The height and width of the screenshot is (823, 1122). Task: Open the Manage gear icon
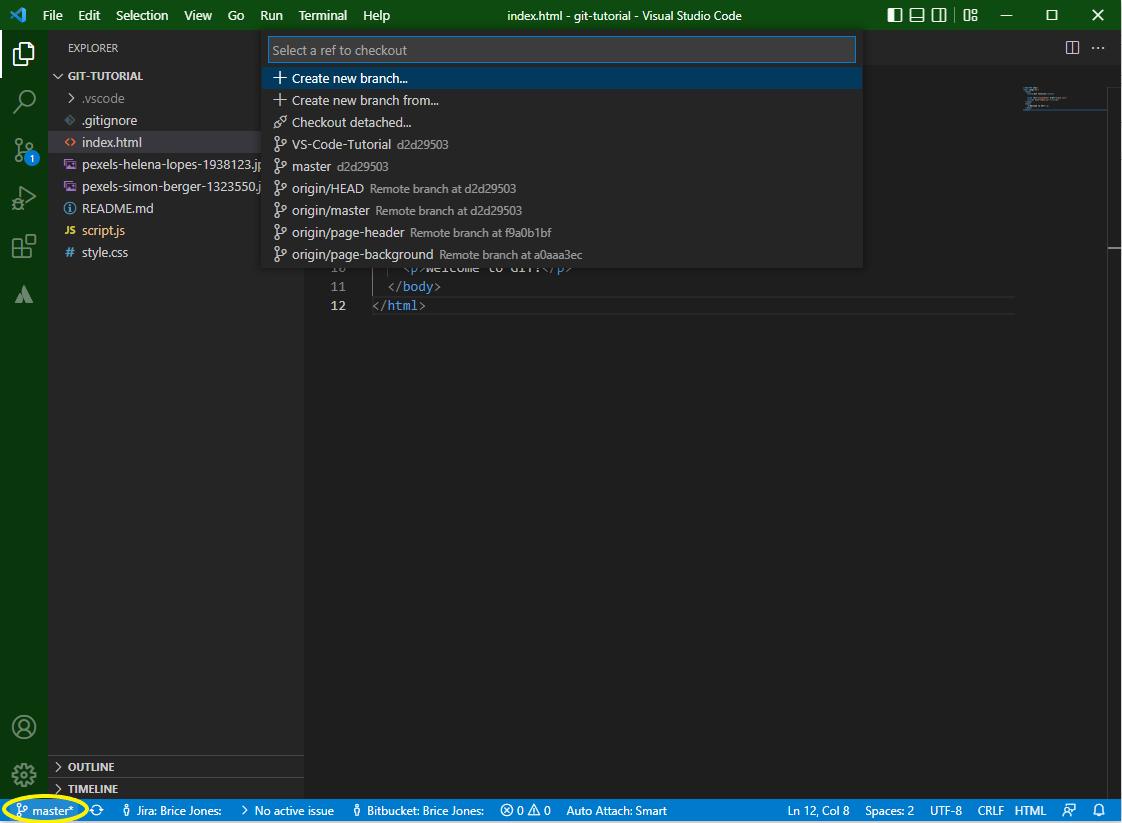pyautogui.click(x=24, y=774)
